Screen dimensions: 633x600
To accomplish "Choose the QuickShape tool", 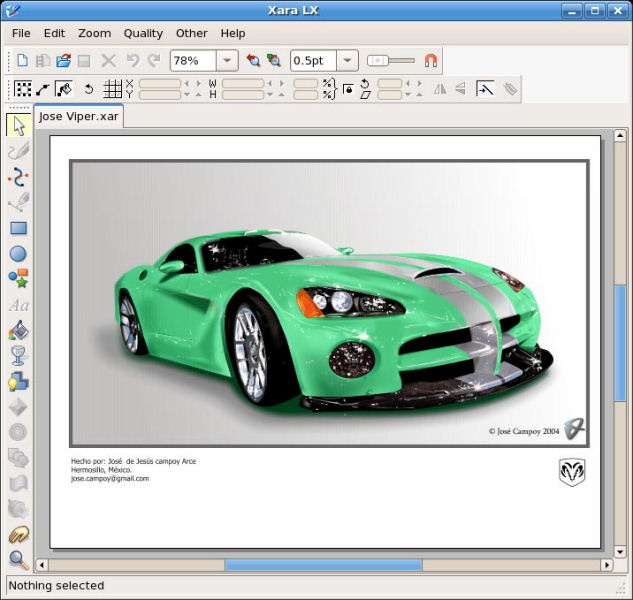I will click(18, 279).
